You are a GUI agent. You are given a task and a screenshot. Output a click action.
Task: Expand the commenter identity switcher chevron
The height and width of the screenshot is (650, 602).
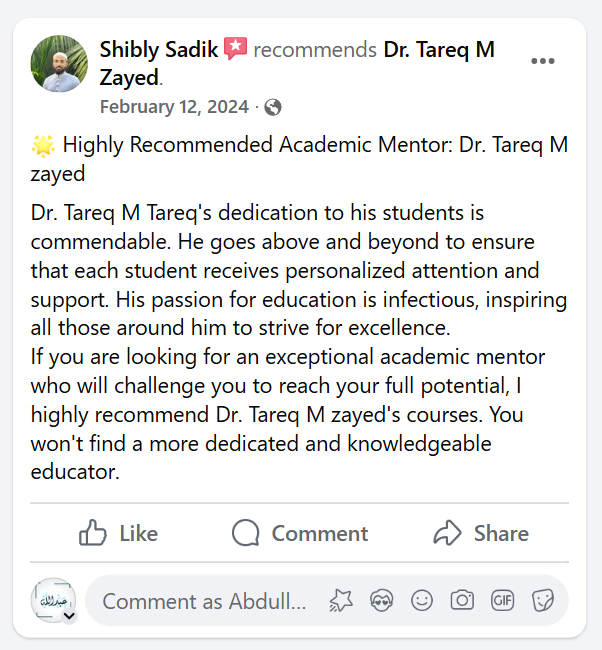(68, 616)
